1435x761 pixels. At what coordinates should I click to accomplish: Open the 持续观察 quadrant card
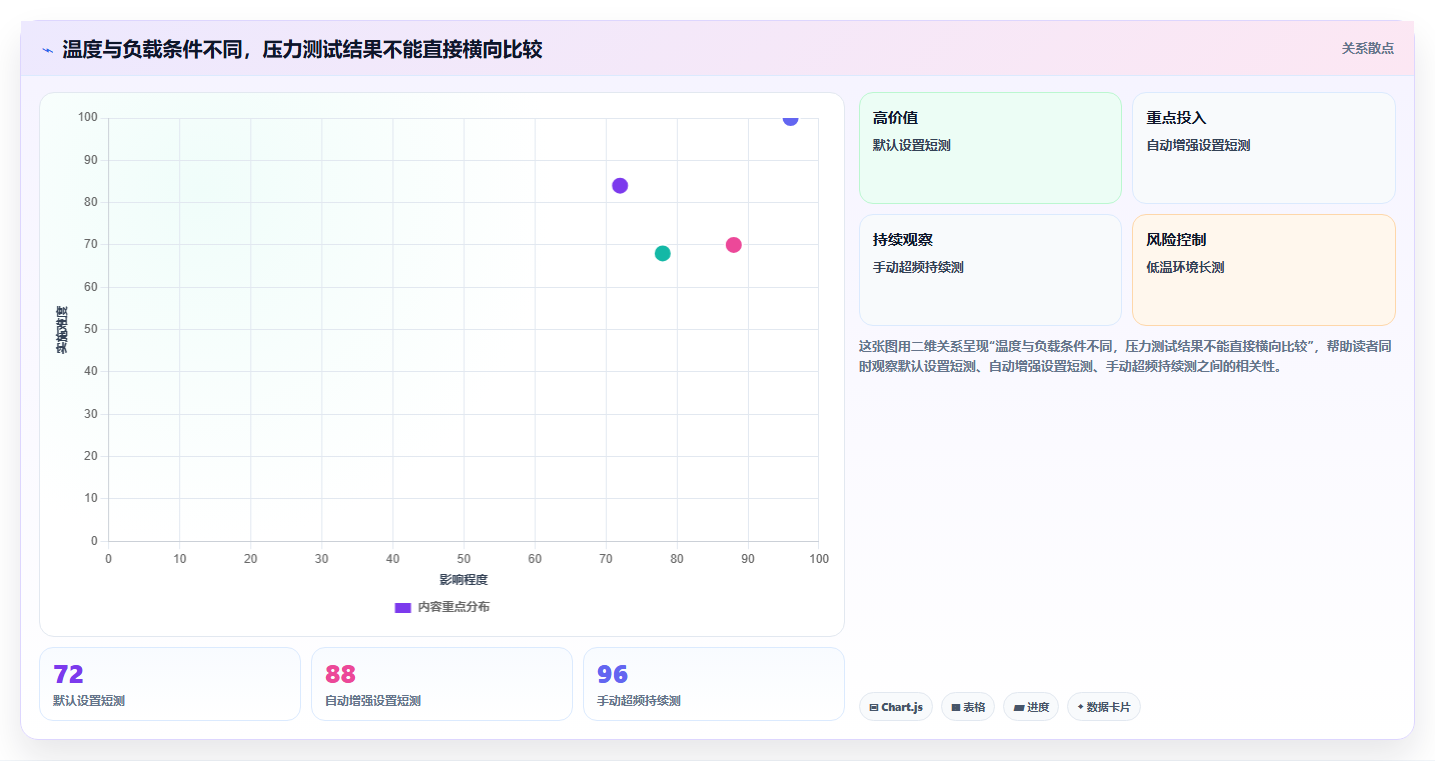point(990,270)
